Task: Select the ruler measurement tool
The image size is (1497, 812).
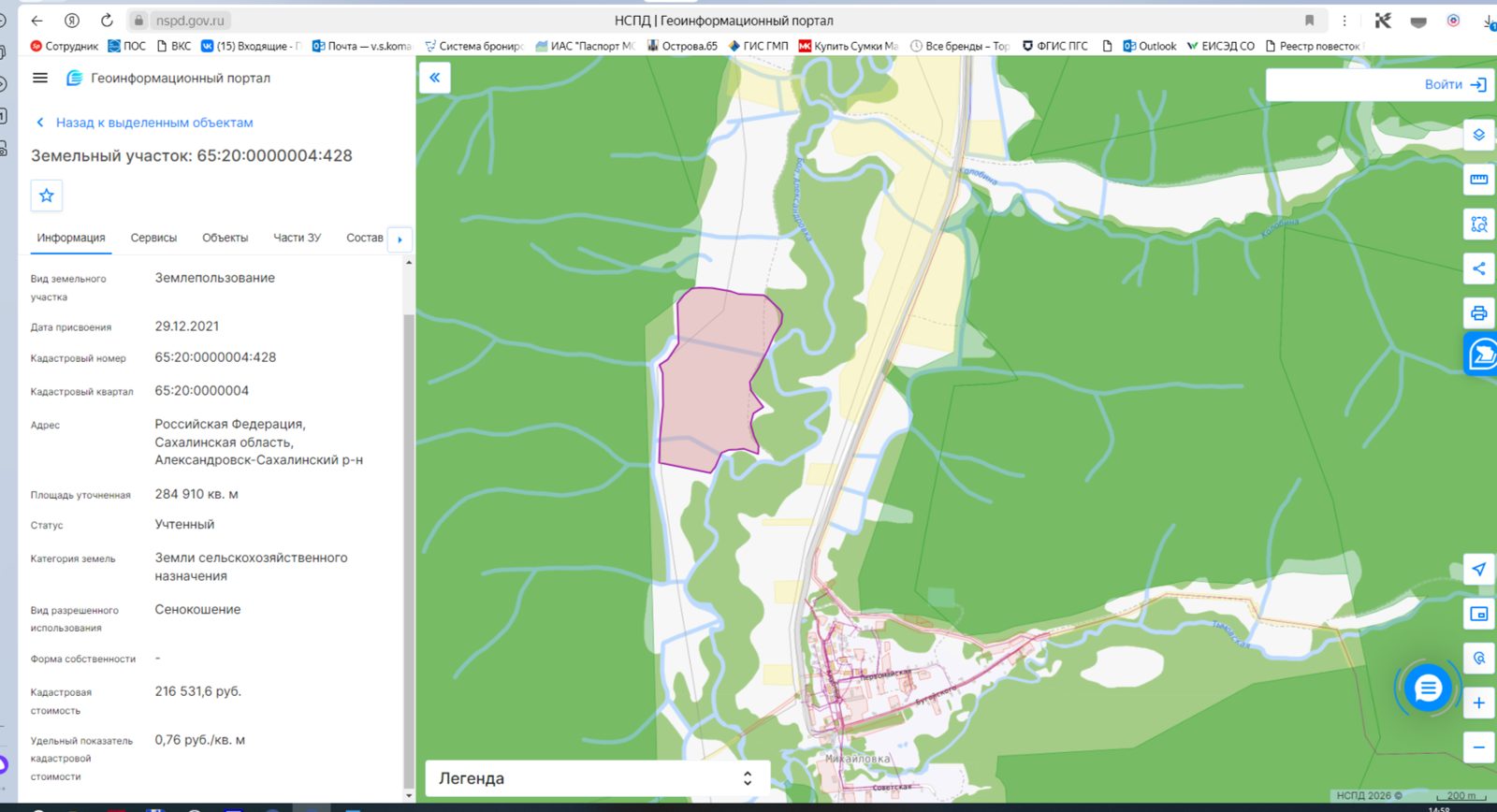Action: point(1478,179)
